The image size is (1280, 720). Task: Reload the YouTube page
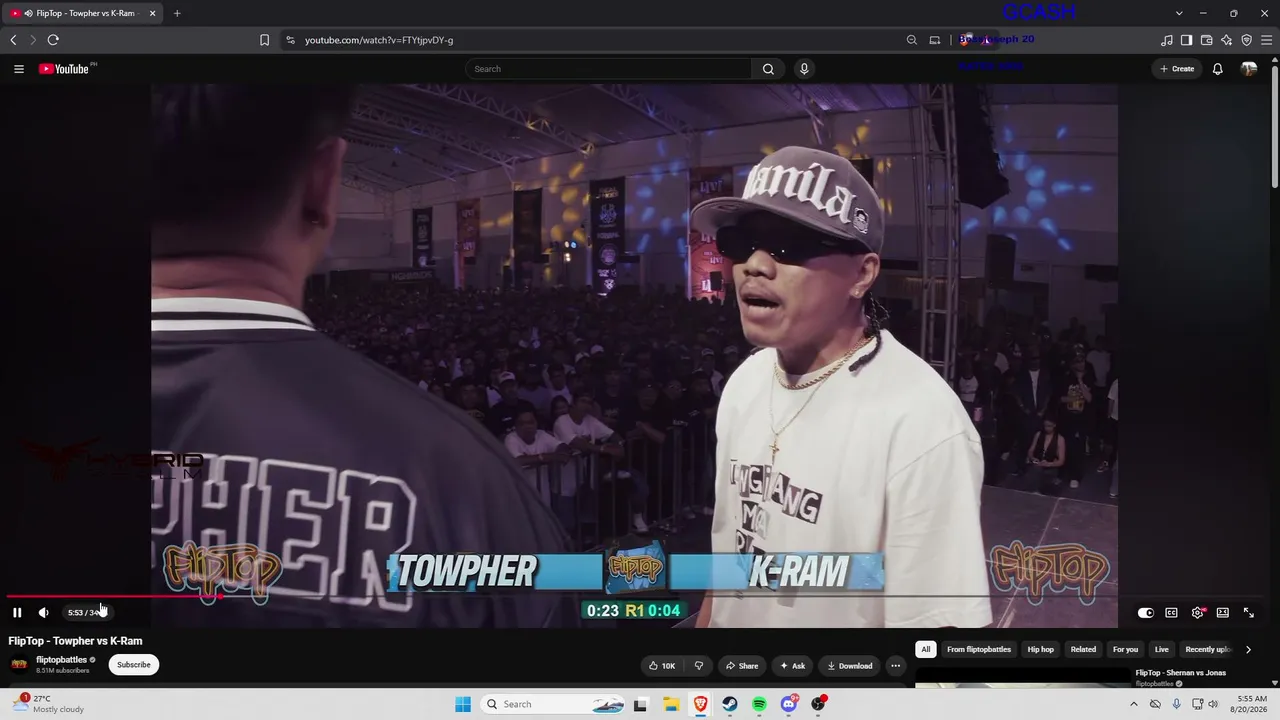[x=53, y=40]
